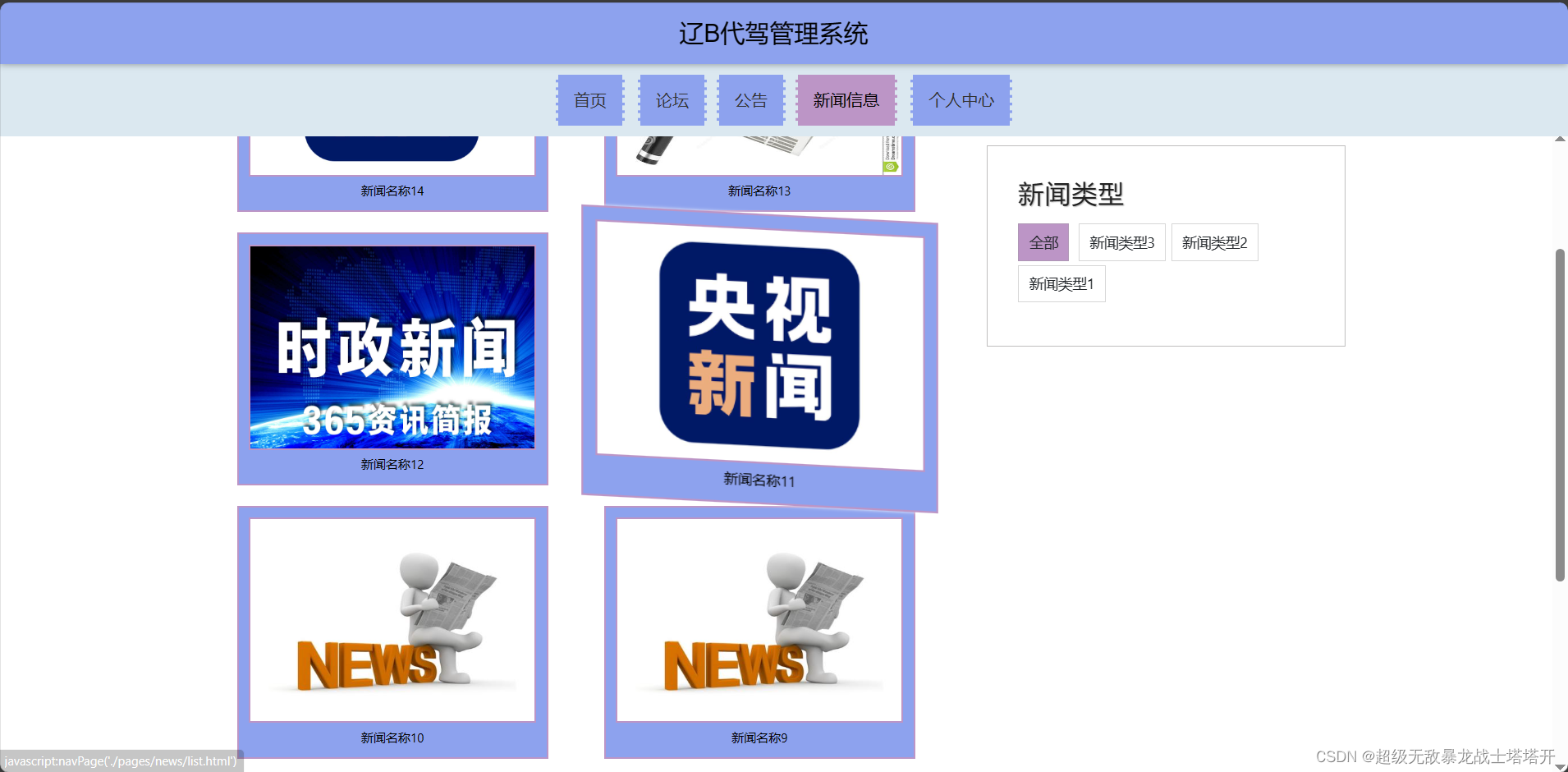Open the 个人中心 tab

[x=961, y=100]
